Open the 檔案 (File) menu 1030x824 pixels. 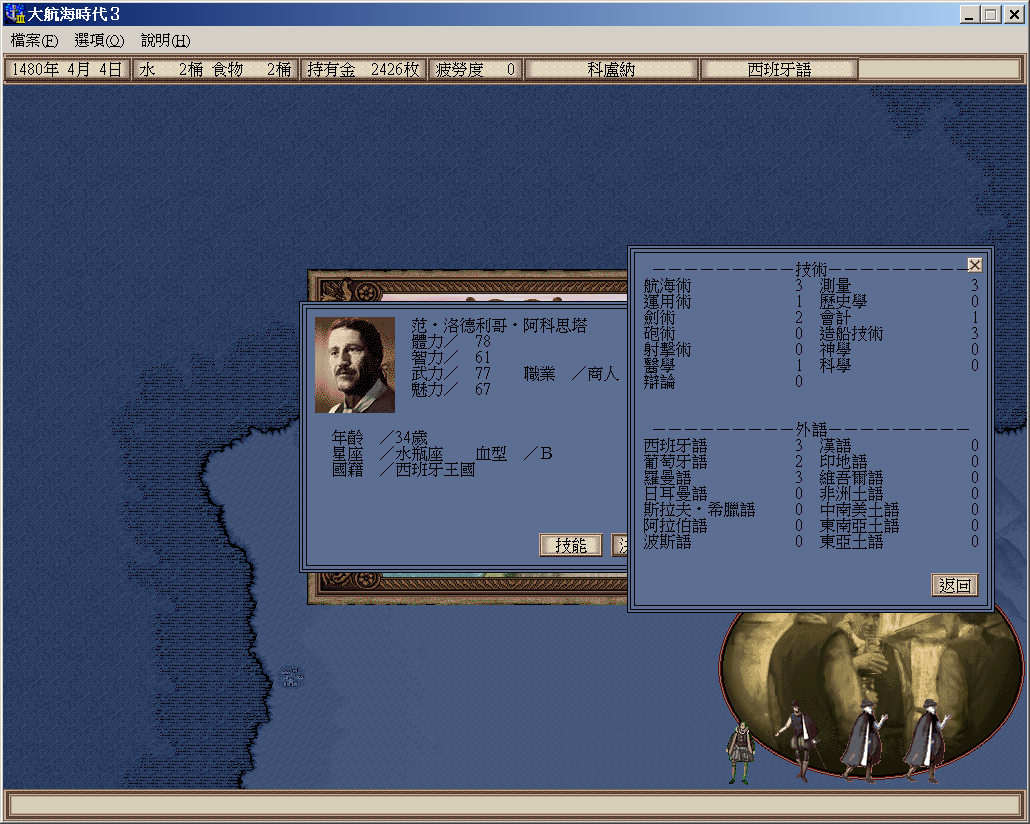coord(34,41)
